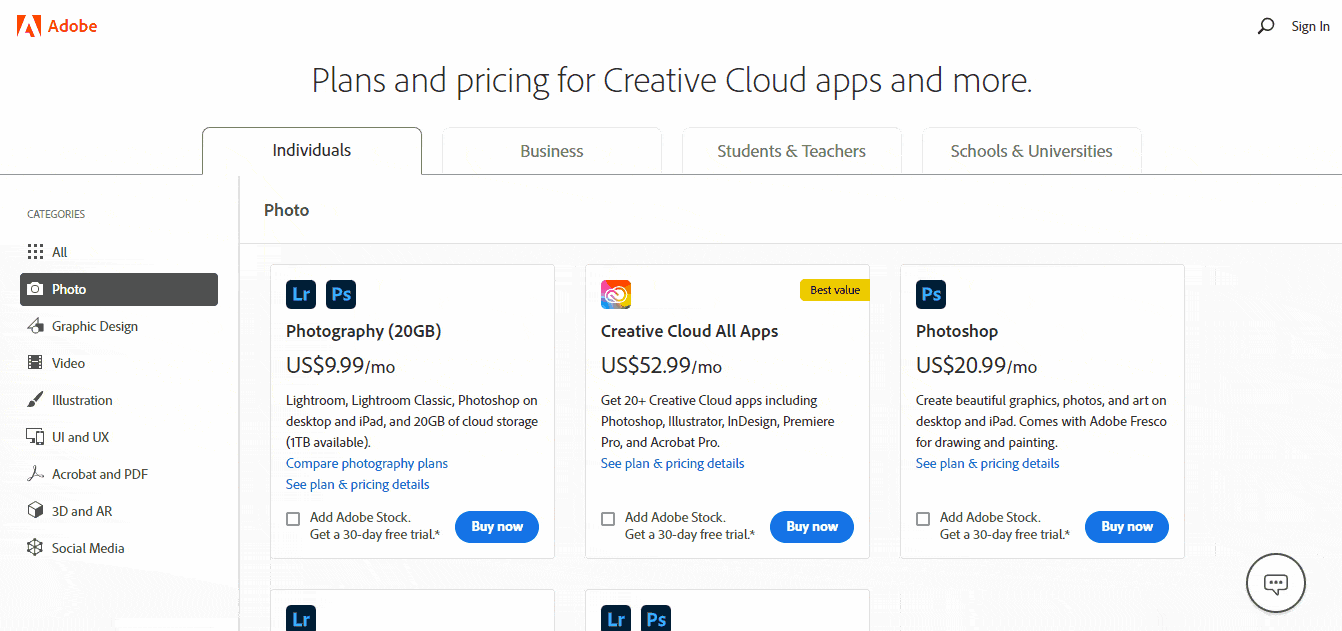Click the Creative Cloud All Apps title
The image size is (1342, 631).
pos(689,331)
